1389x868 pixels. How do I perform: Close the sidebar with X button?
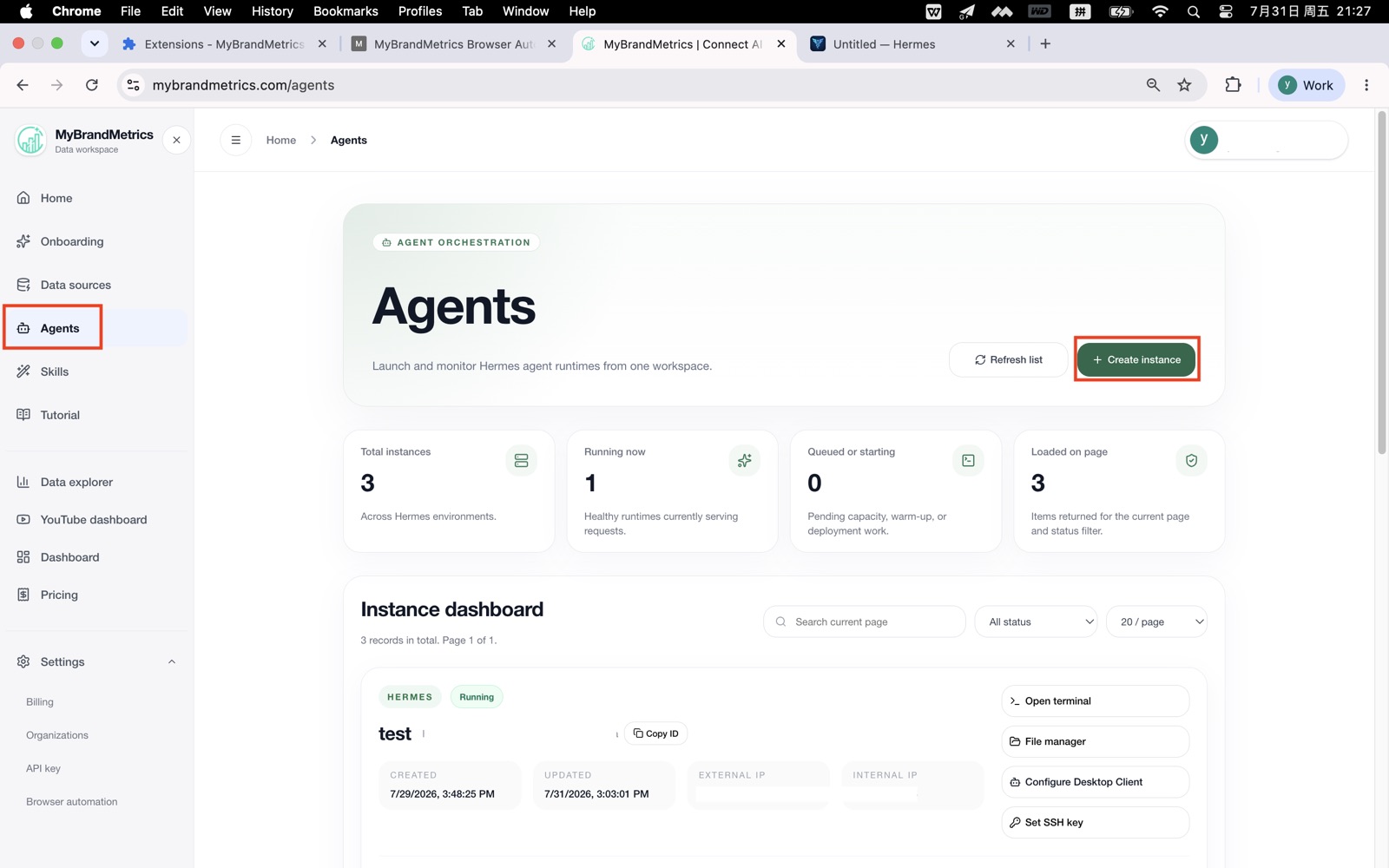pos(176,140)
